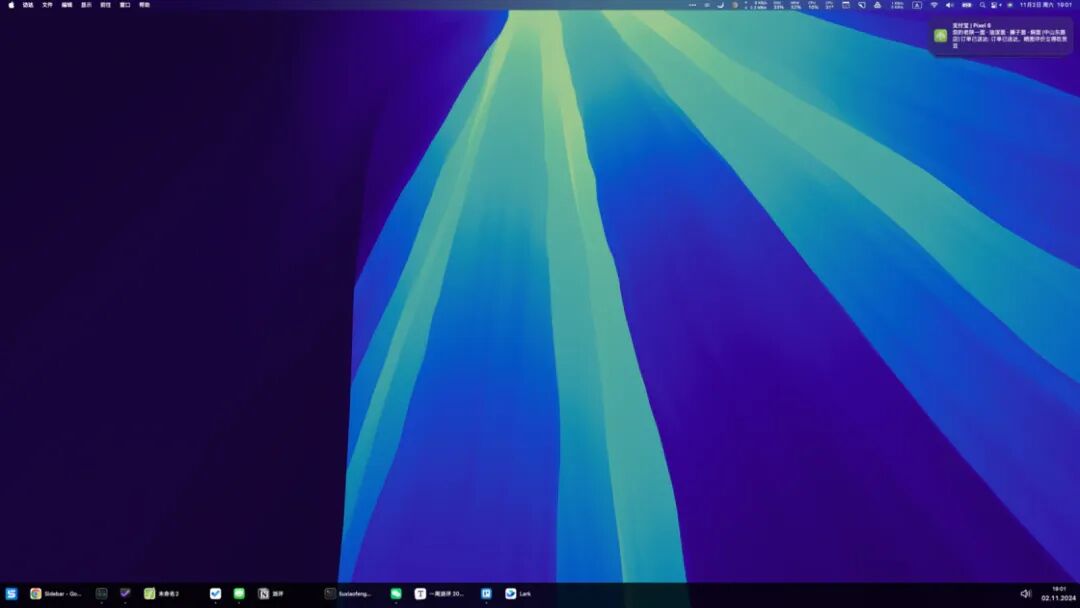Open the 支付宝 notification banner
This screenshot has width=1080, height=608.
point(1002,35)
